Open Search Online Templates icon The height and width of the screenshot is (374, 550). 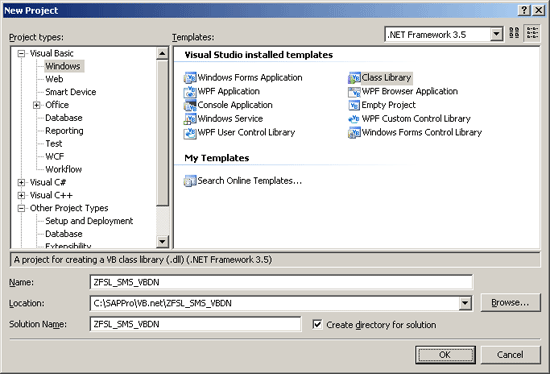(190, 181)
